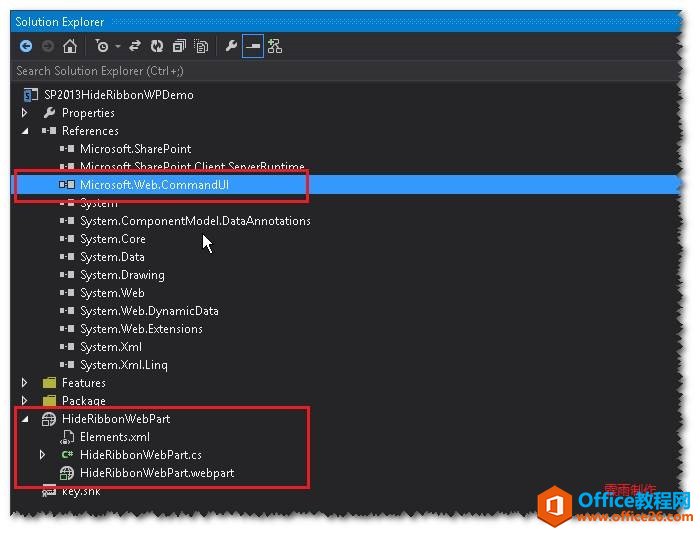The width and height of the screenshot is (700, 534).
Task: Select System.Web reference
Action: pyautogui.click(x=112, y=293)
